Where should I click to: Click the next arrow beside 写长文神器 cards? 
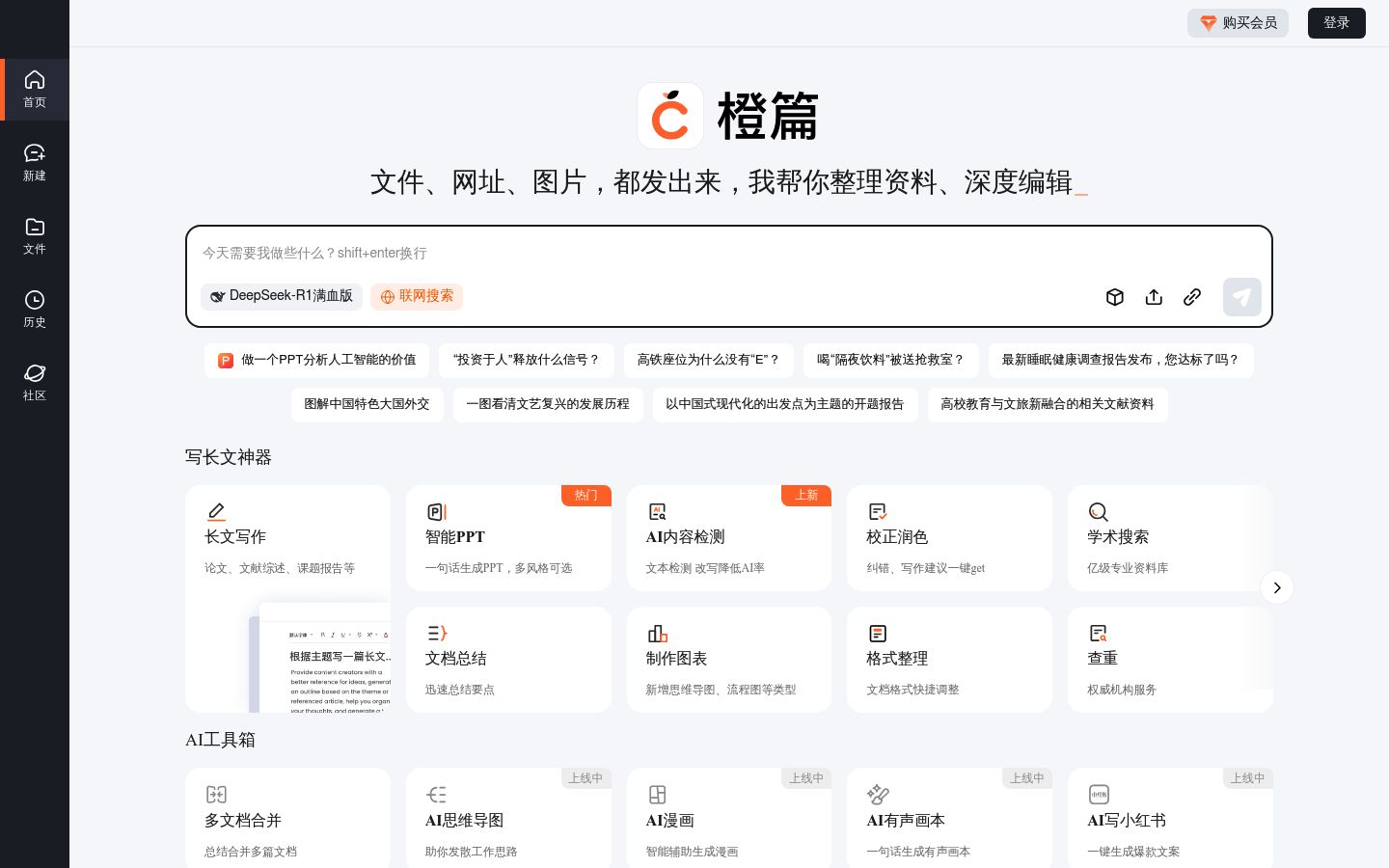pyautogui.click(x=1277, y=587)
